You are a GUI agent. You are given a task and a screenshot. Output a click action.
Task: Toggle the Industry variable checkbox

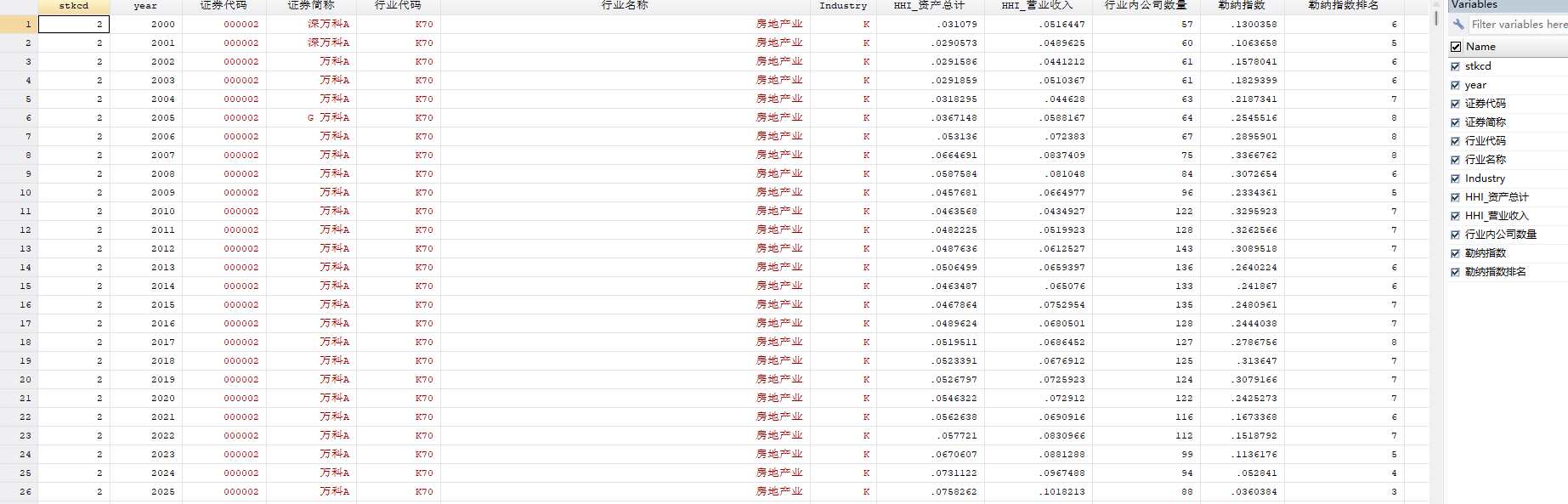tap(1455, 178)
